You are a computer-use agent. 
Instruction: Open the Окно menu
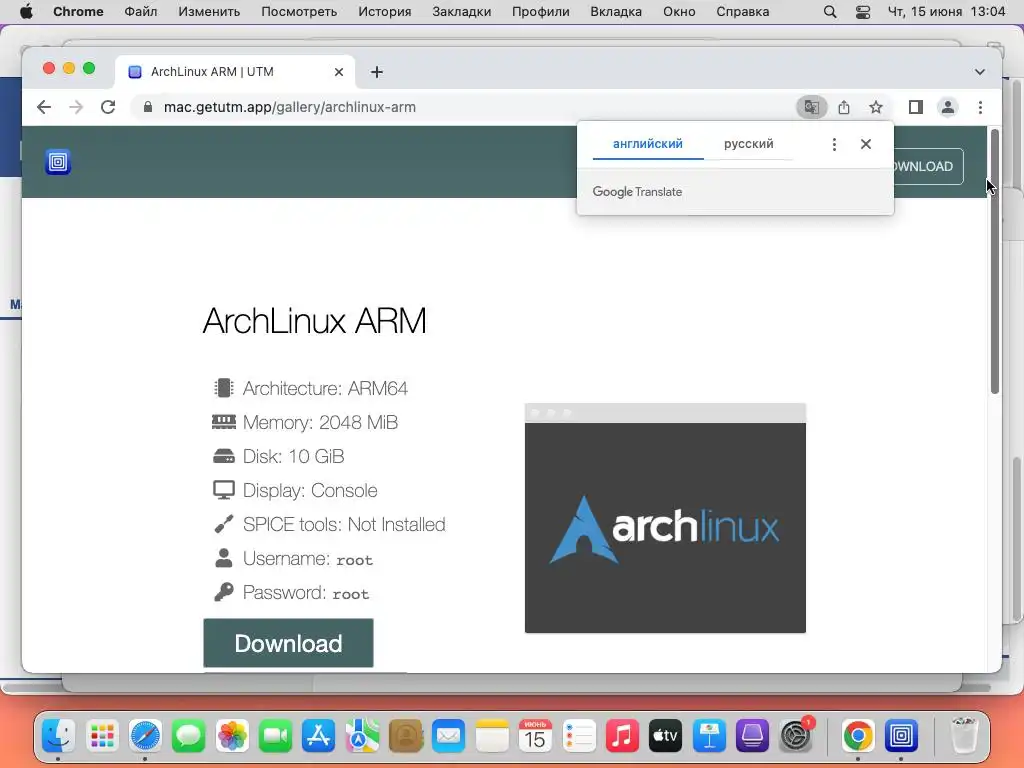(x=679, y=12)
